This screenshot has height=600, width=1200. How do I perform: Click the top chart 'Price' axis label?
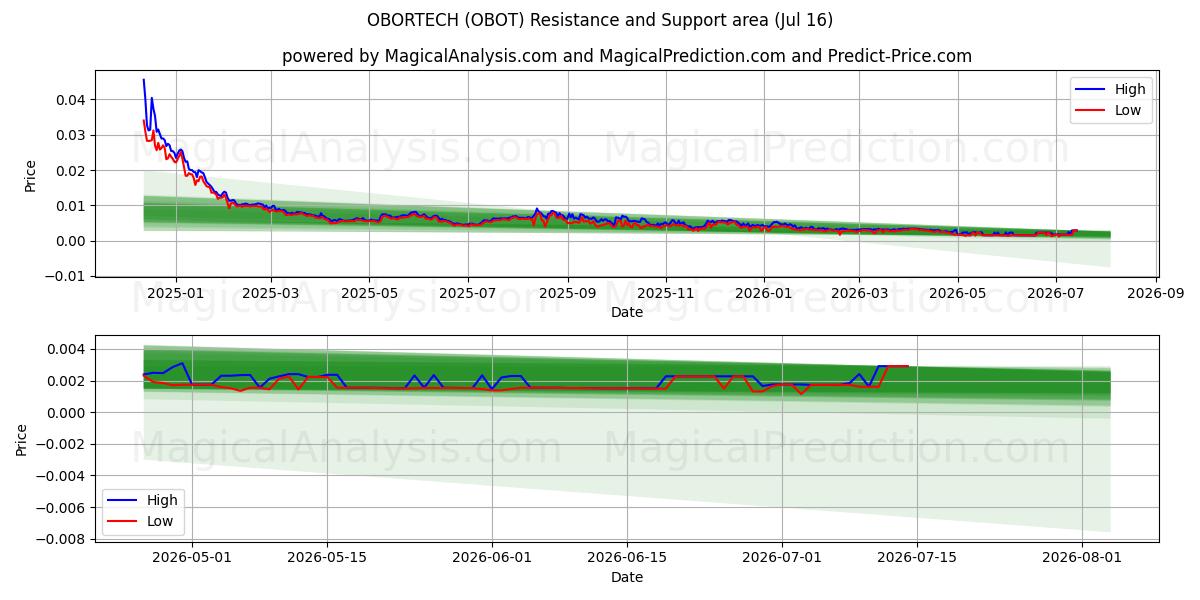tap(30, 174)
